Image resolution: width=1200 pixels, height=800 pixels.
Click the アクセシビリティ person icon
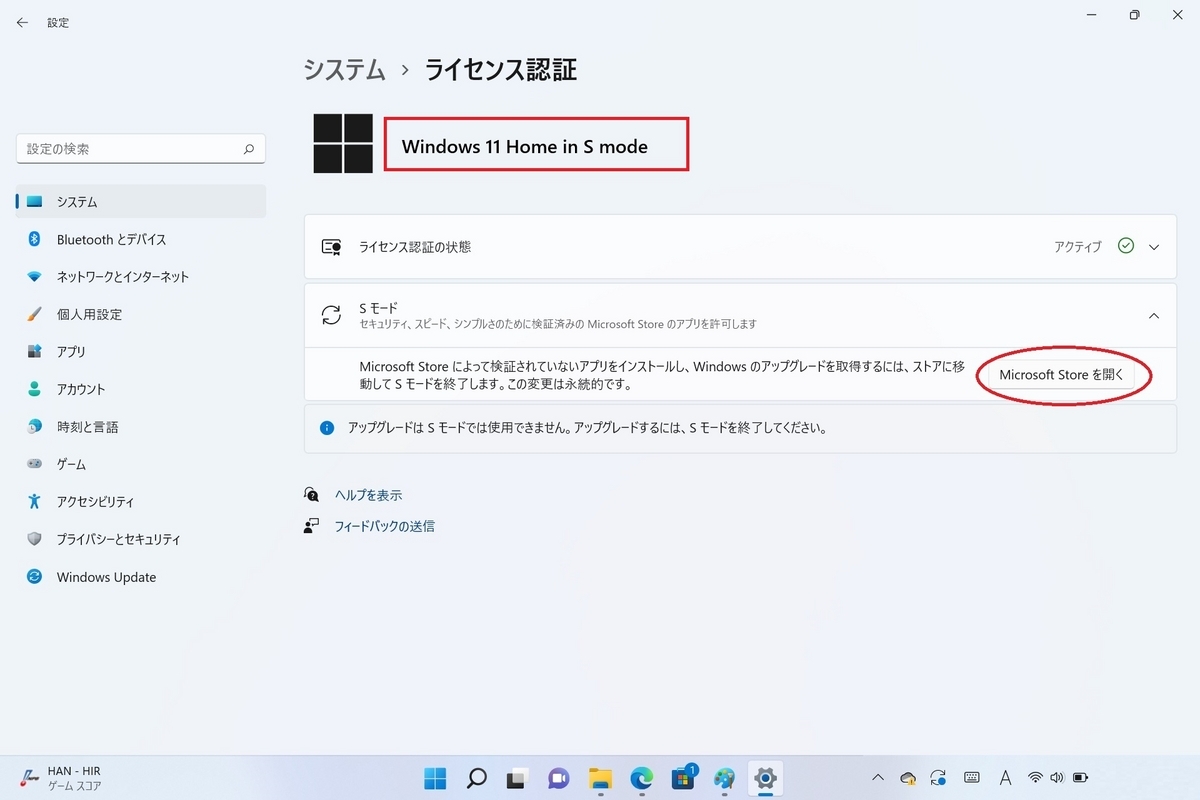tap(35, 502)
